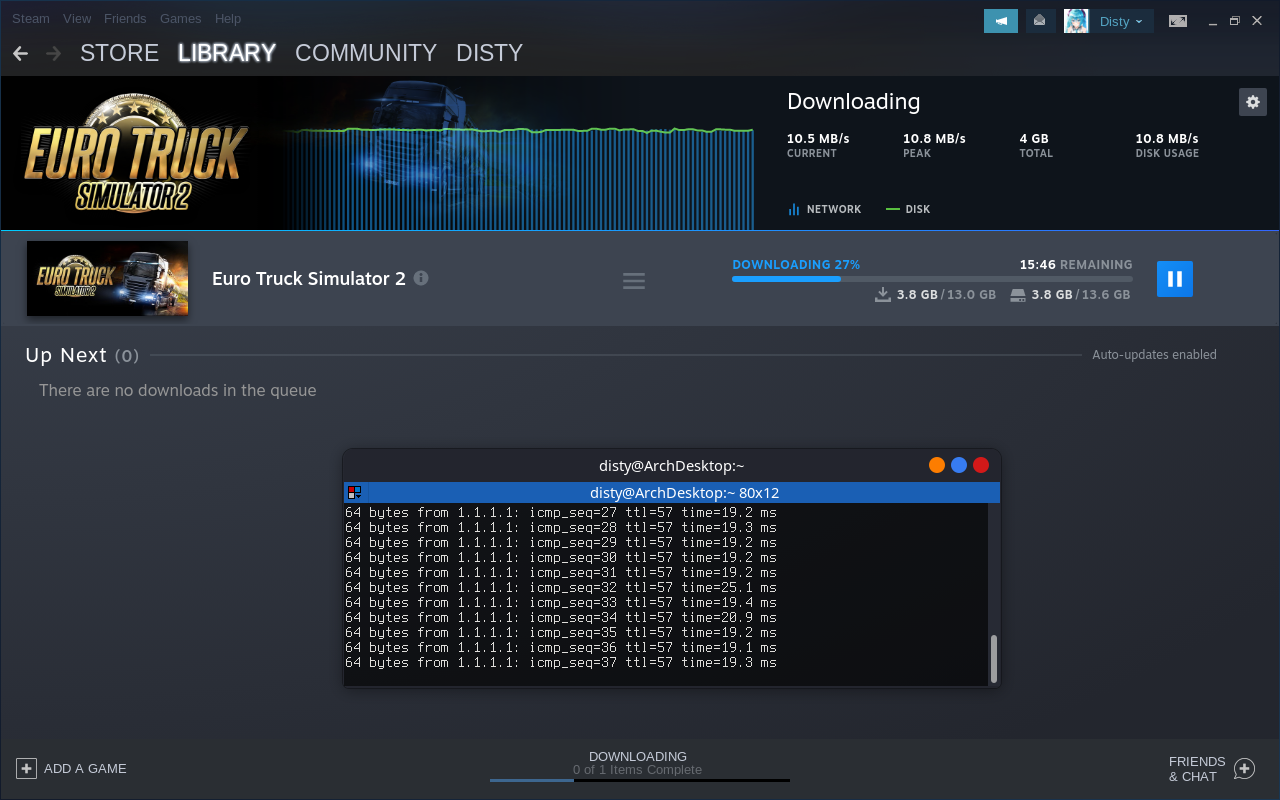Show info for Euro Truck Simulator 2
The width and height of the screenshot is (1280, 800).
click(x=421, y=278)
